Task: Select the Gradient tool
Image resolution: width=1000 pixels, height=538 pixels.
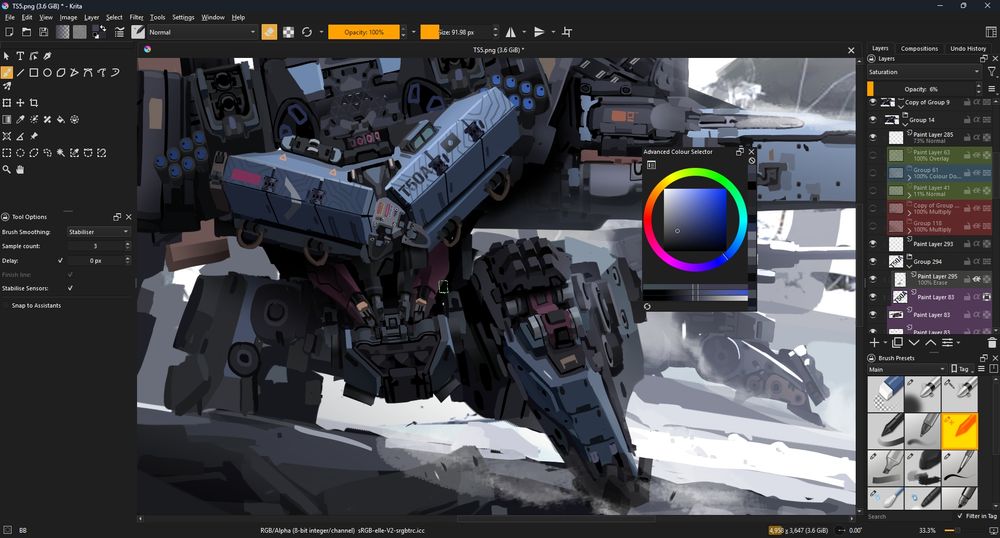Action: pyautogui.click(x=6, y=119)
